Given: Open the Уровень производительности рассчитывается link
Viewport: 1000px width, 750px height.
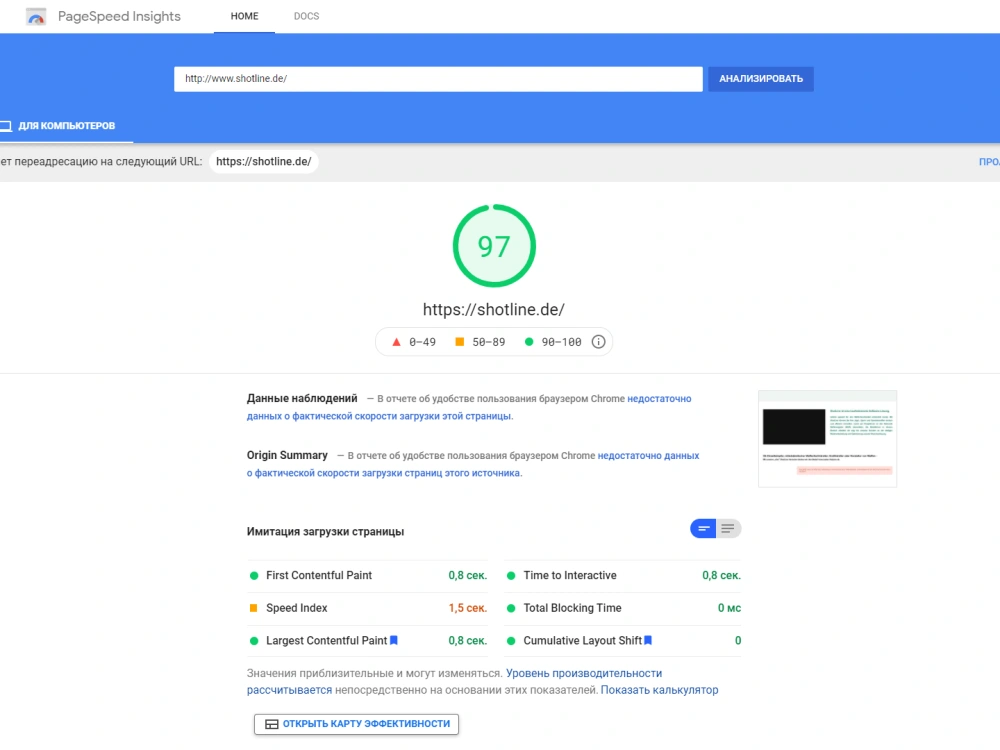Looking at the screenshot, I should (x=584, y=673).
